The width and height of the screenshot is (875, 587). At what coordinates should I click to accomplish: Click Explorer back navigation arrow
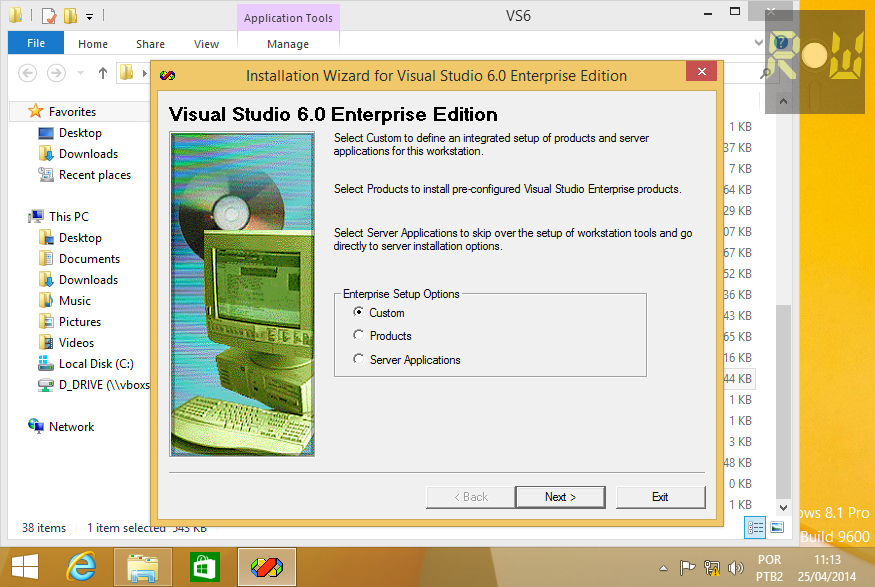coord(27,73)
